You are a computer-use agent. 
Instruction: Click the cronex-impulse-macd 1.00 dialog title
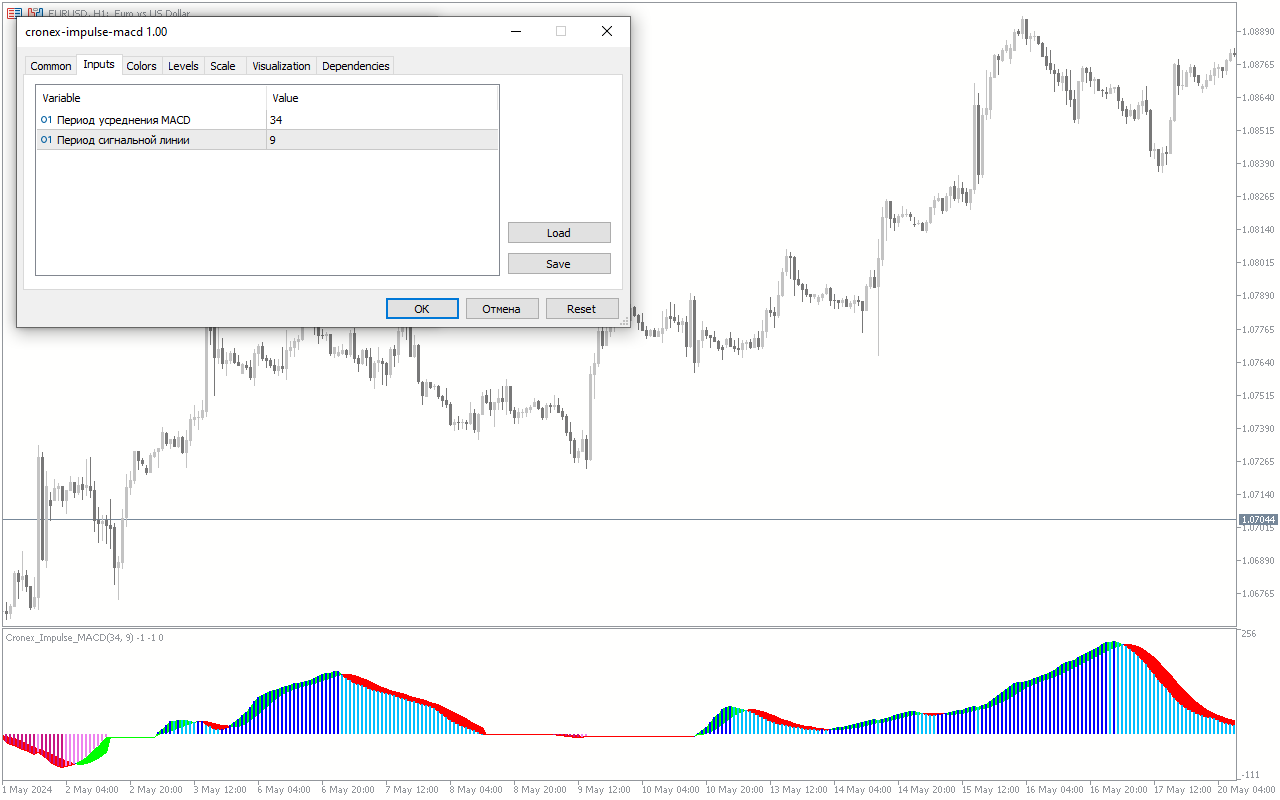click(96, 32)
